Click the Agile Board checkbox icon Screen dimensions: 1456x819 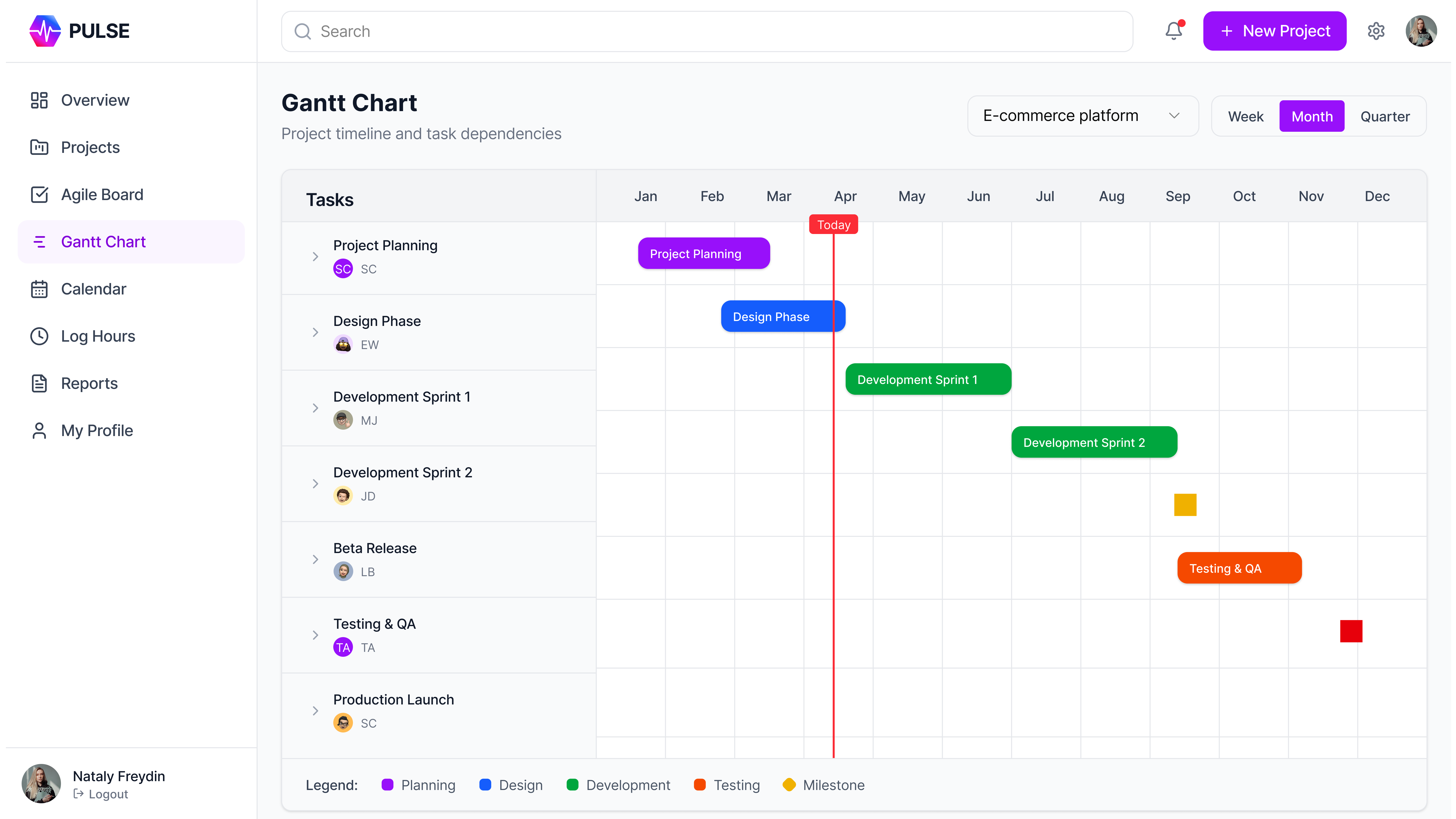39,194
